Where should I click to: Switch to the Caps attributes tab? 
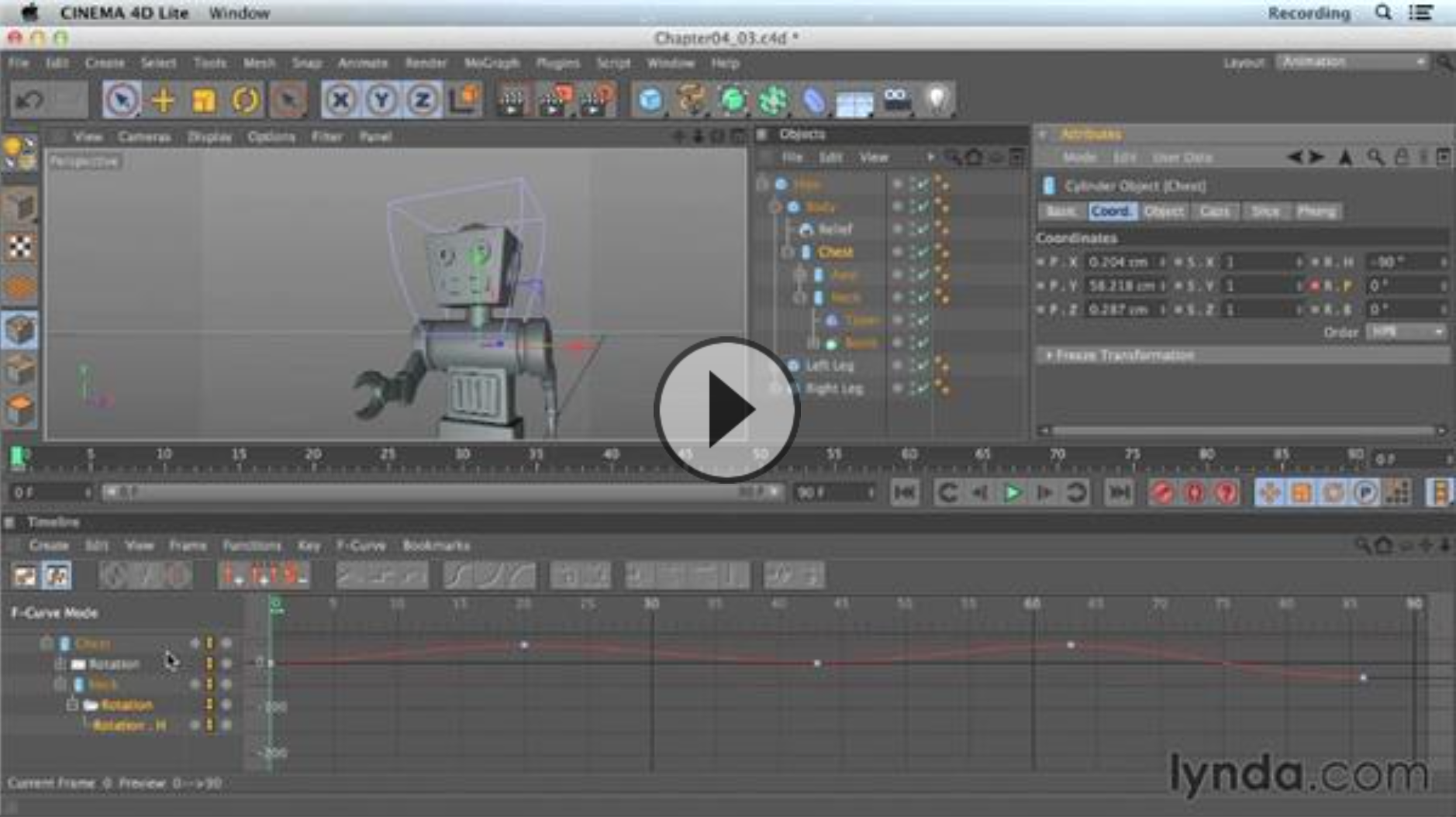pos(1215,211)
